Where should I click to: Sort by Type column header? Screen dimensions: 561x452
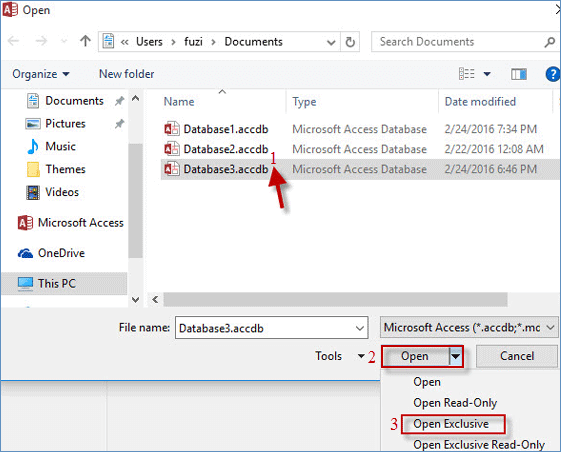(304, 102)
